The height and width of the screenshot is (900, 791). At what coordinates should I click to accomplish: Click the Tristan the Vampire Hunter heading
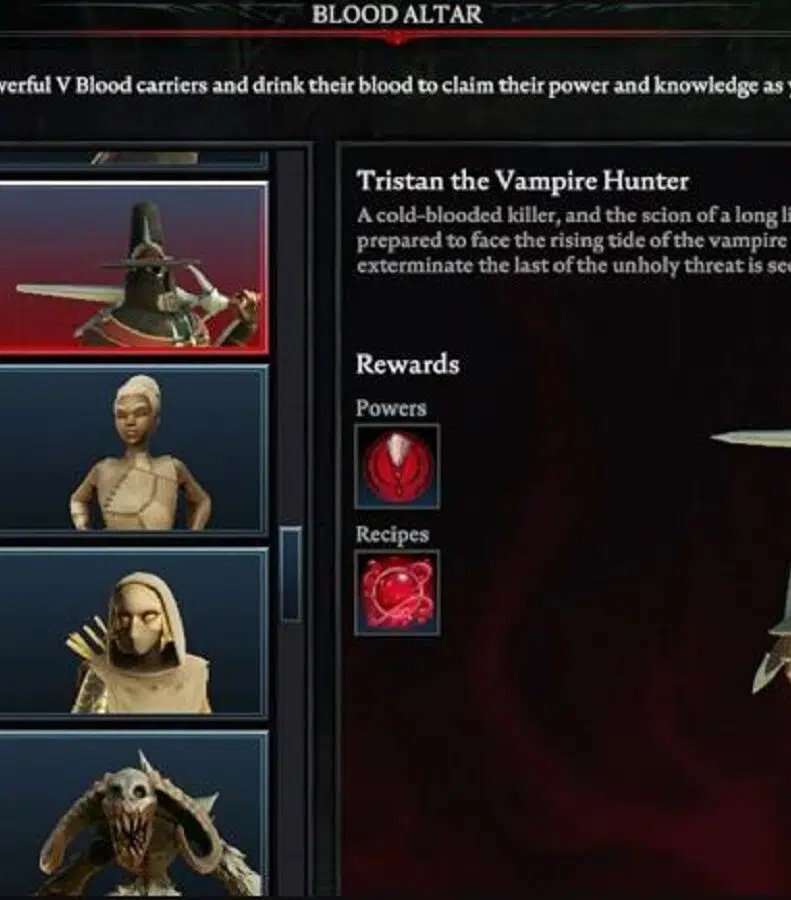[x=522, y=181]
